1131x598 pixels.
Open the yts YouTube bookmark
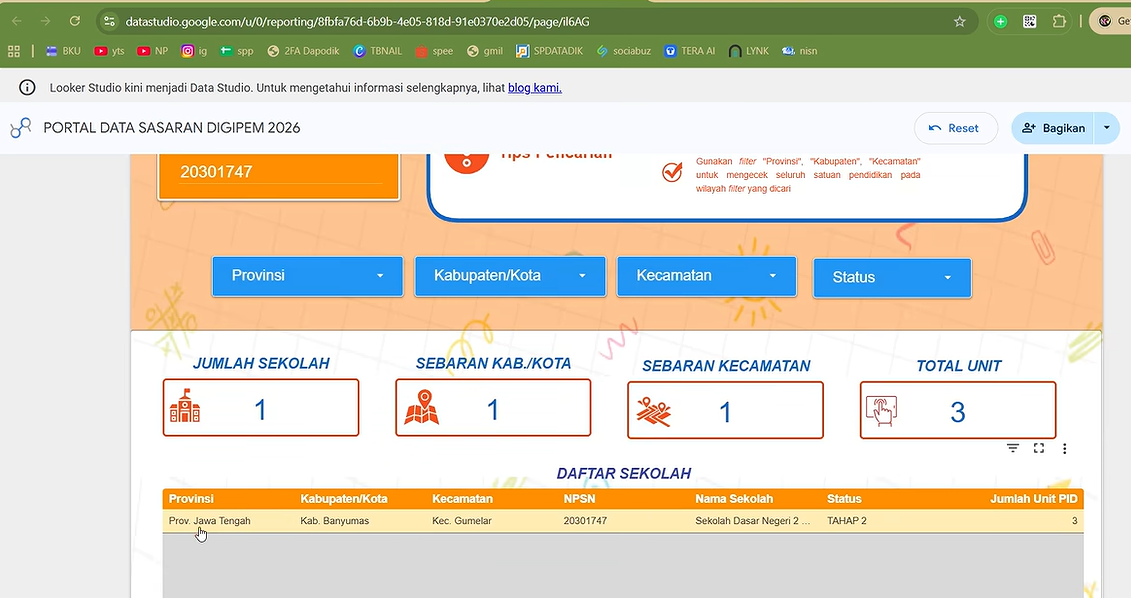click(x=110, y=50)
